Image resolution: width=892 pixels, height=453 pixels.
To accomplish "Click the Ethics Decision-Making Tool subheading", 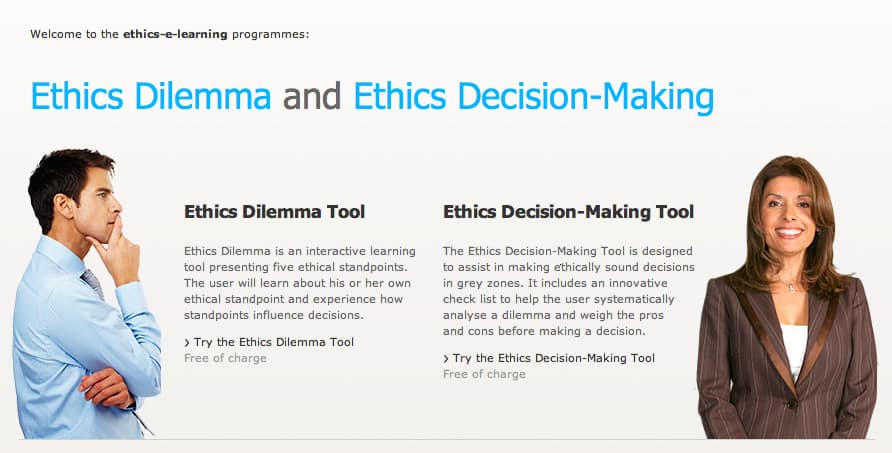I will [x=568, y=212].
